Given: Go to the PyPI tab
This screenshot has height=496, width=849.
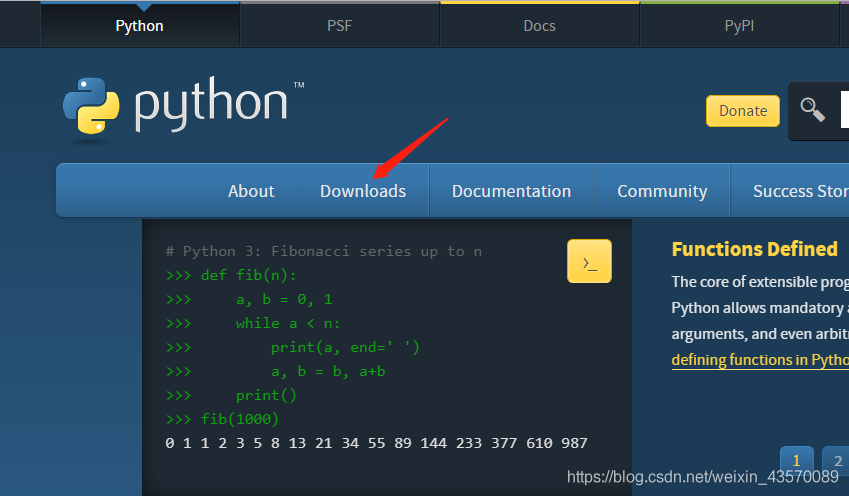Looking at the screenshot, I should tap(739, 25).
